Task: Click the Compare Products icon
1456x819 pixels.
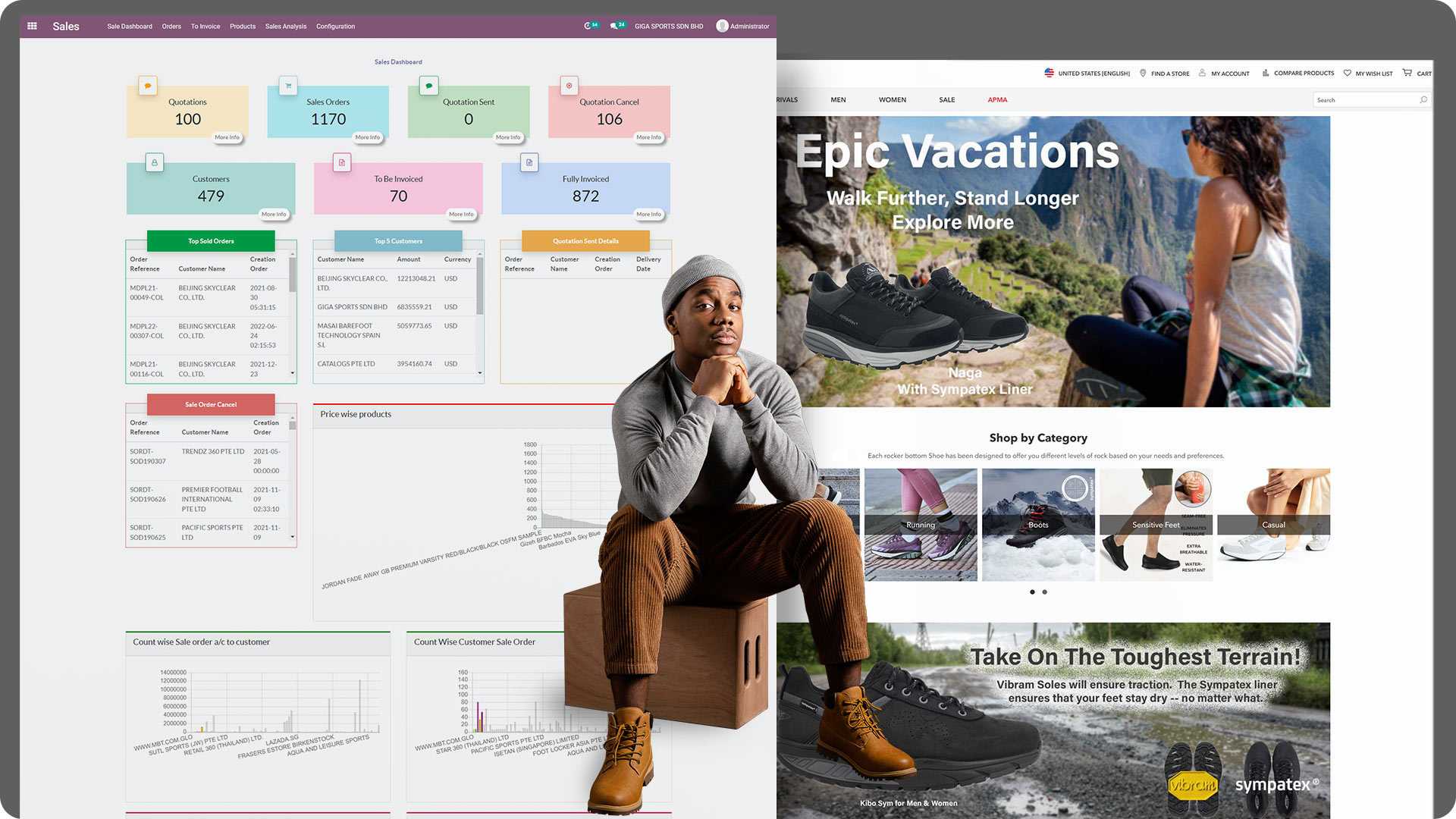Action: (1265, 73)
